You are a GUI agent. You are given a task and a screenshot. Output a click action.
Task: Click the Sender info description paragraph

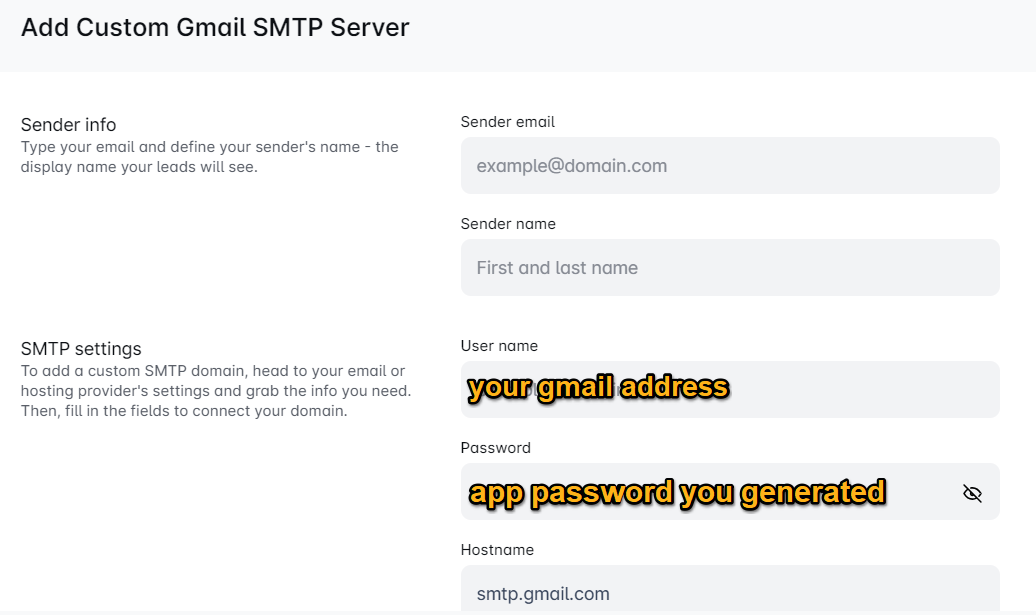pos(209,157)
